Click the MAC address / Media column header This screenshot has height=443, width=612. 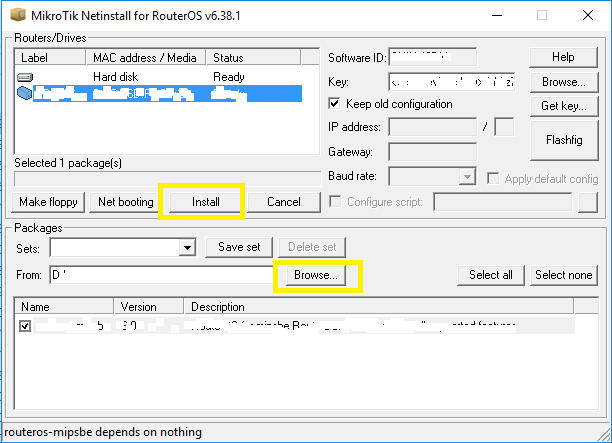coord(145,58)
